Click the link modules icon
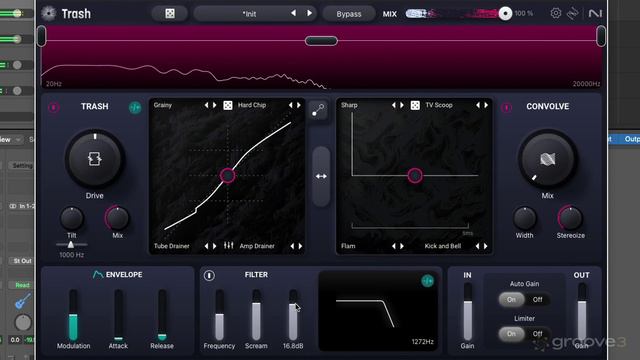Viewport: 640px width, 360px height. click(x=318, y=110)
